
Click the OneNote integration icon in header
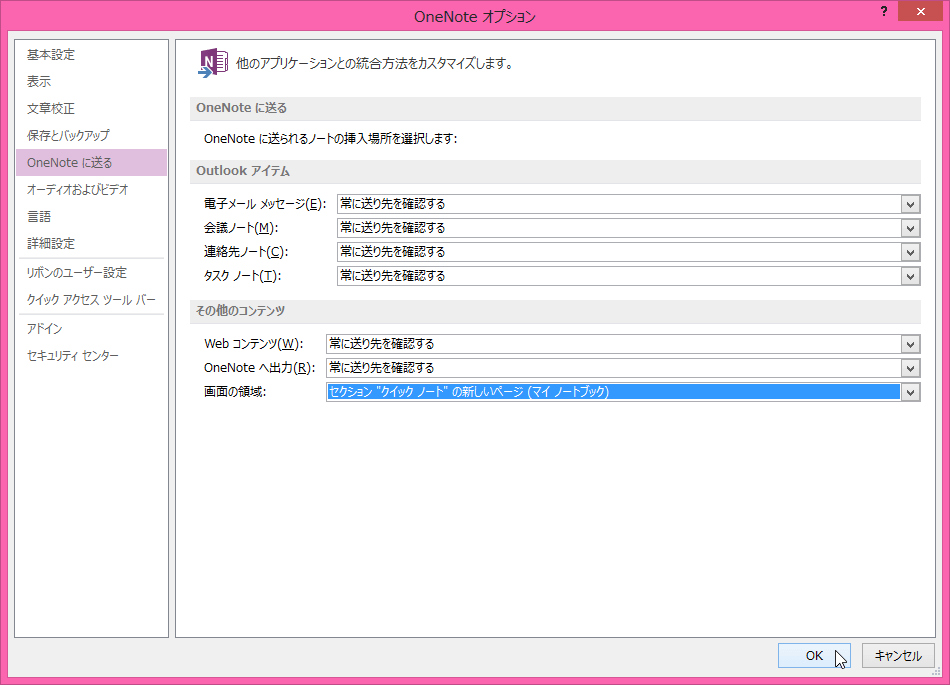[x=213, y=63]
